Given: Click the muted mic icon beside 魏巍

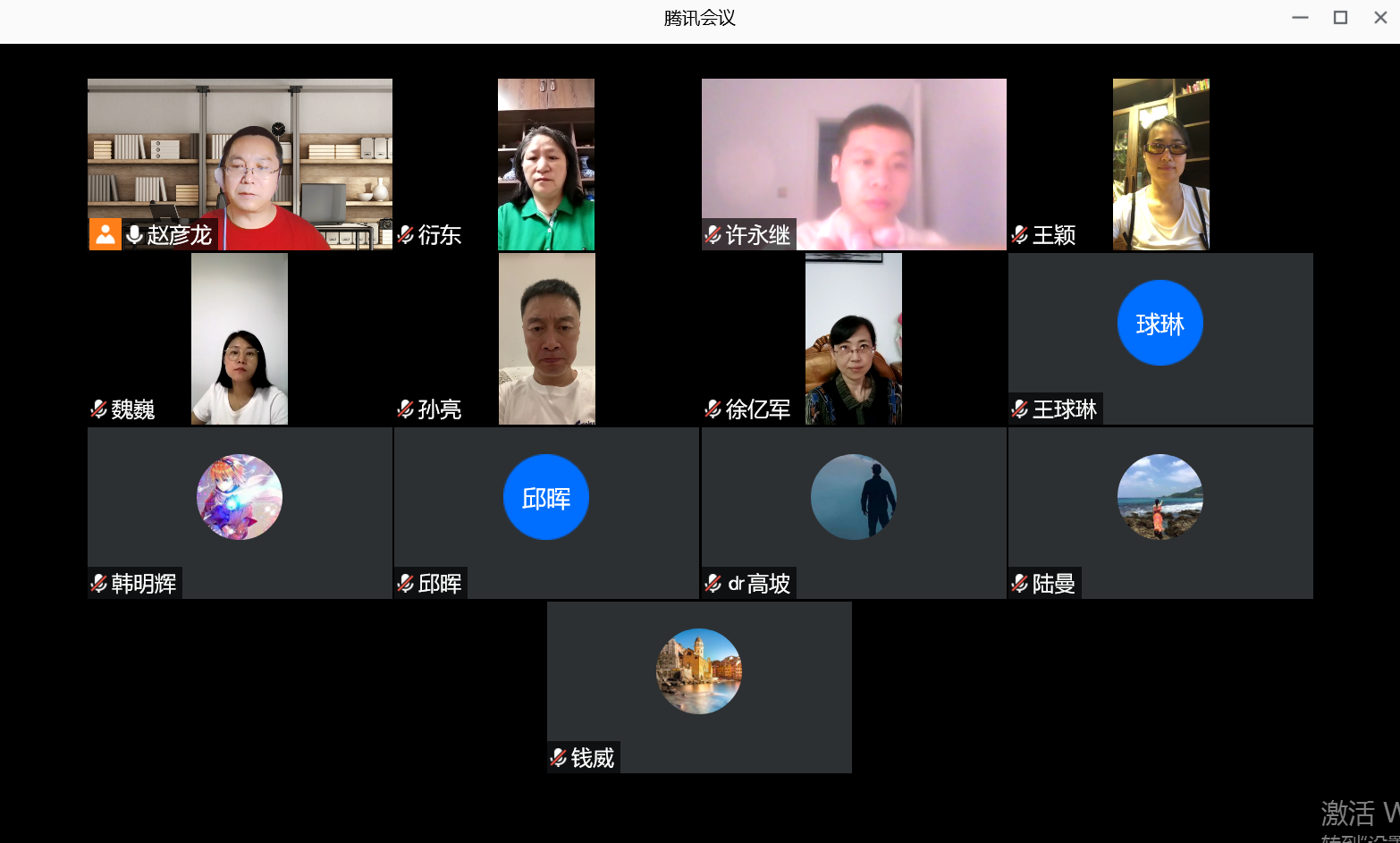Looking at the screenshot, I should tap(99, 409).
